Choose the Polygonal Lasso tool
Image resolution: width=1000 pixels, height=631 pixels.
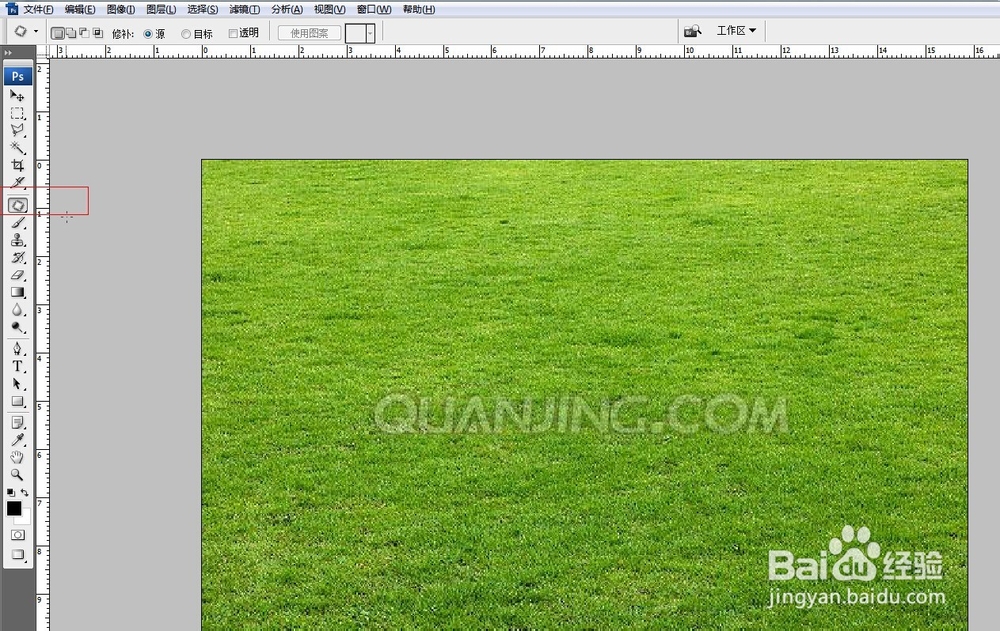pyautogui.click(x=17, y=131)
